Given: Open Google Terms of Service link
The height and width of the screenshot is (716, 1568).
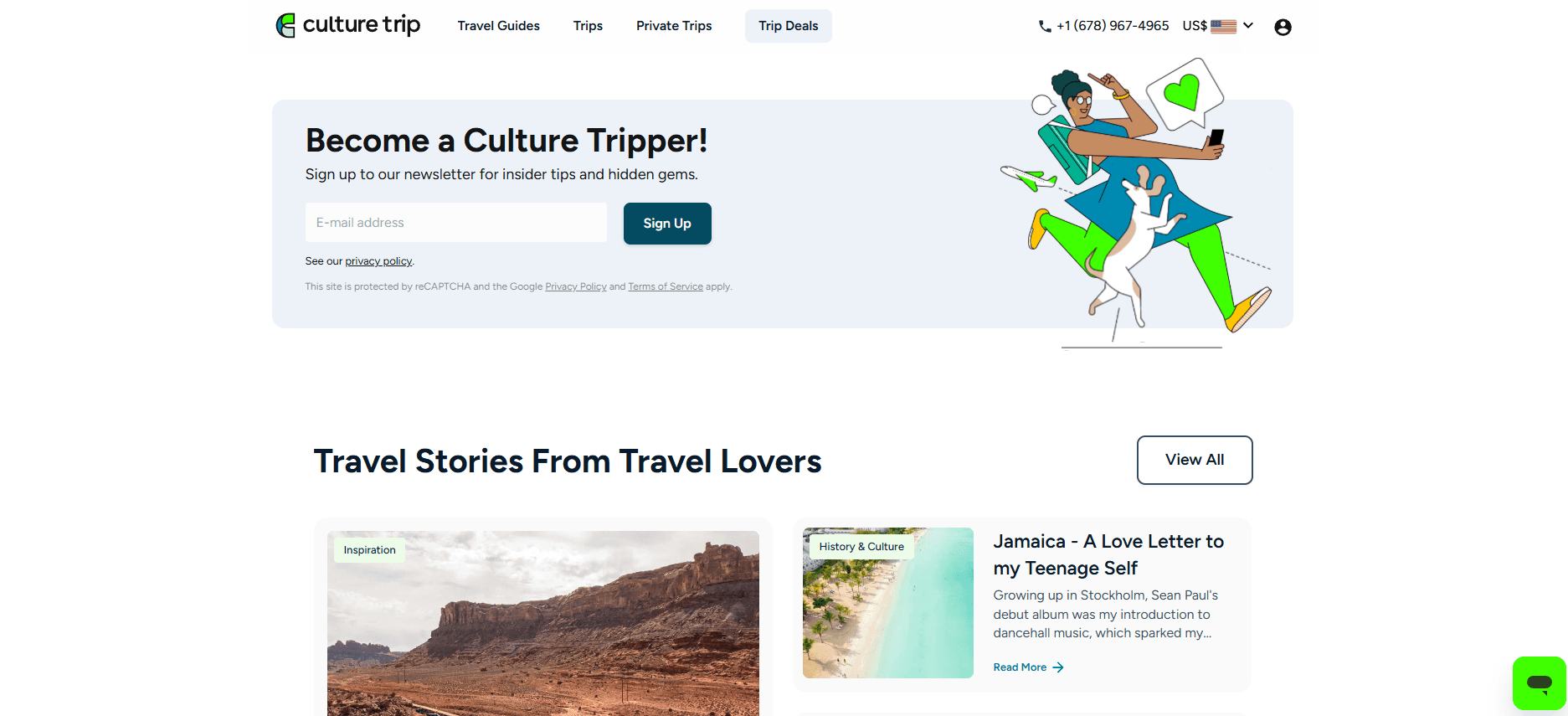Looking at the screenshot, I should 666,286.
